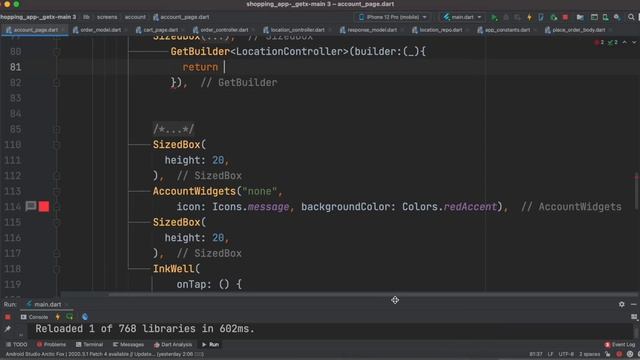This screenshot has height=360, width=640.
Task: Open Search Everywhere magnifier icon
Action: point(631,17)
